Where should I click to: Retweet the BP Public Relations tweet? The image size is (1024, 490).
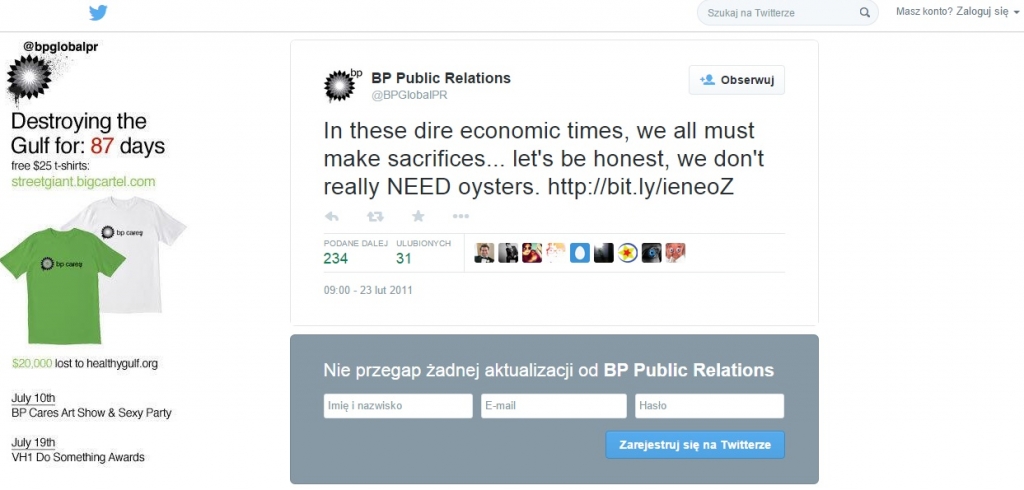click(x=375, y=216)
